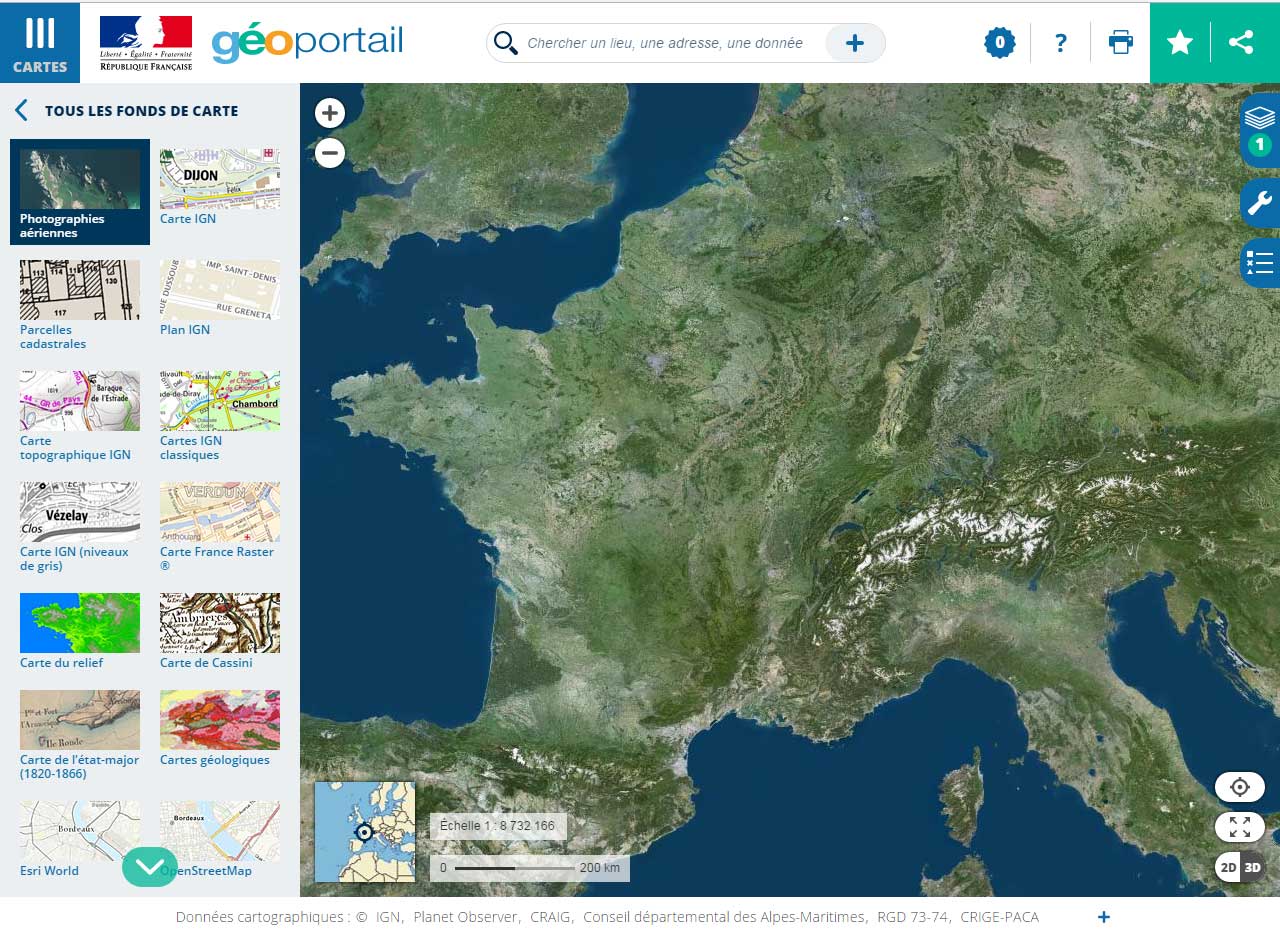Click 'CRAIG' attribution text
The image size is (1280, 937).
pos(551,917)
